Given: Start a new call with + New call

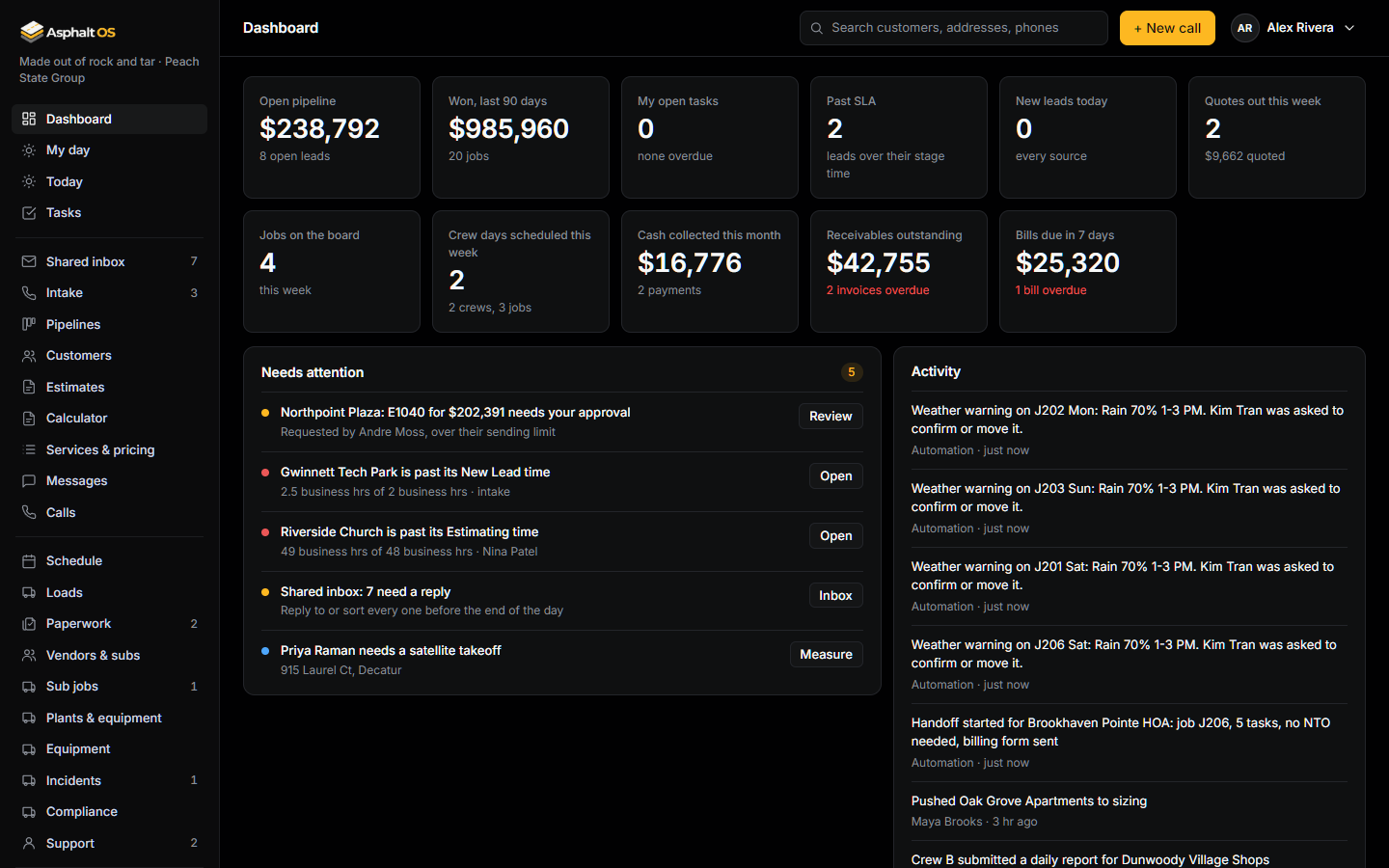Looking at the screenshot, I should [x=1167, y=28].
